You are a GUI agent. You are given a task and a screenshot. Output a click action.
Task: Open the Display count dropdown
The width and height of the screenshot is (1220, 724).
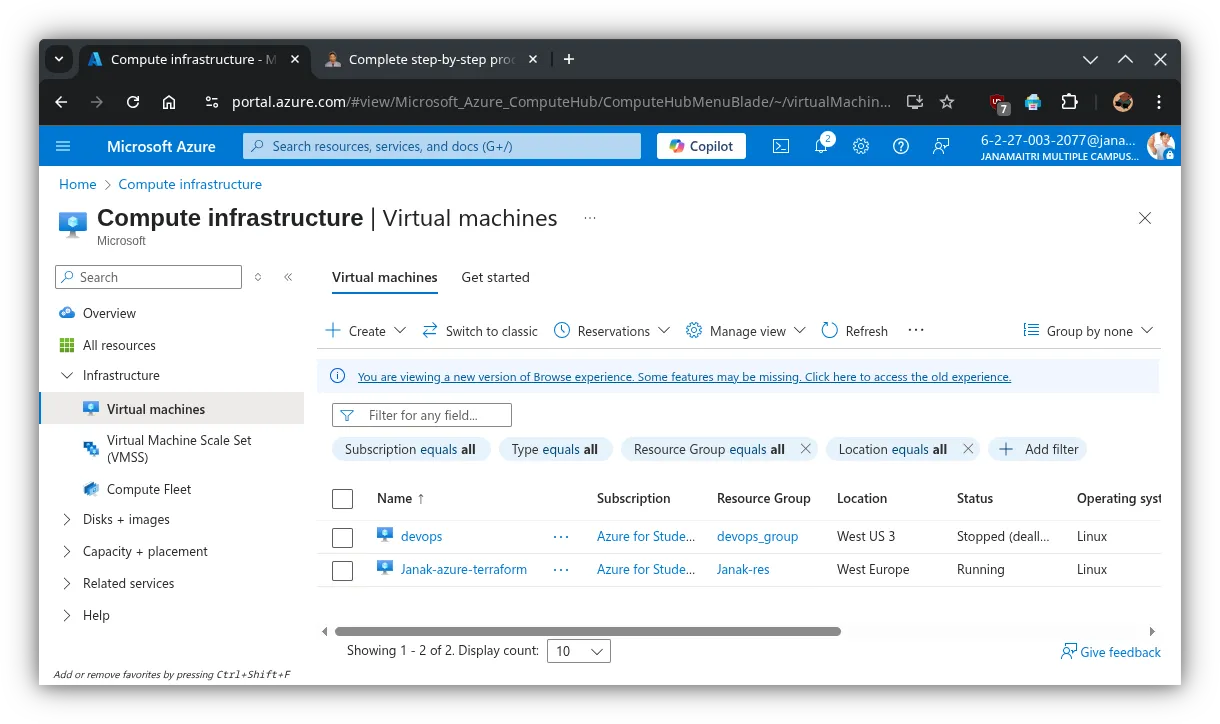click(x=580, y=651)
